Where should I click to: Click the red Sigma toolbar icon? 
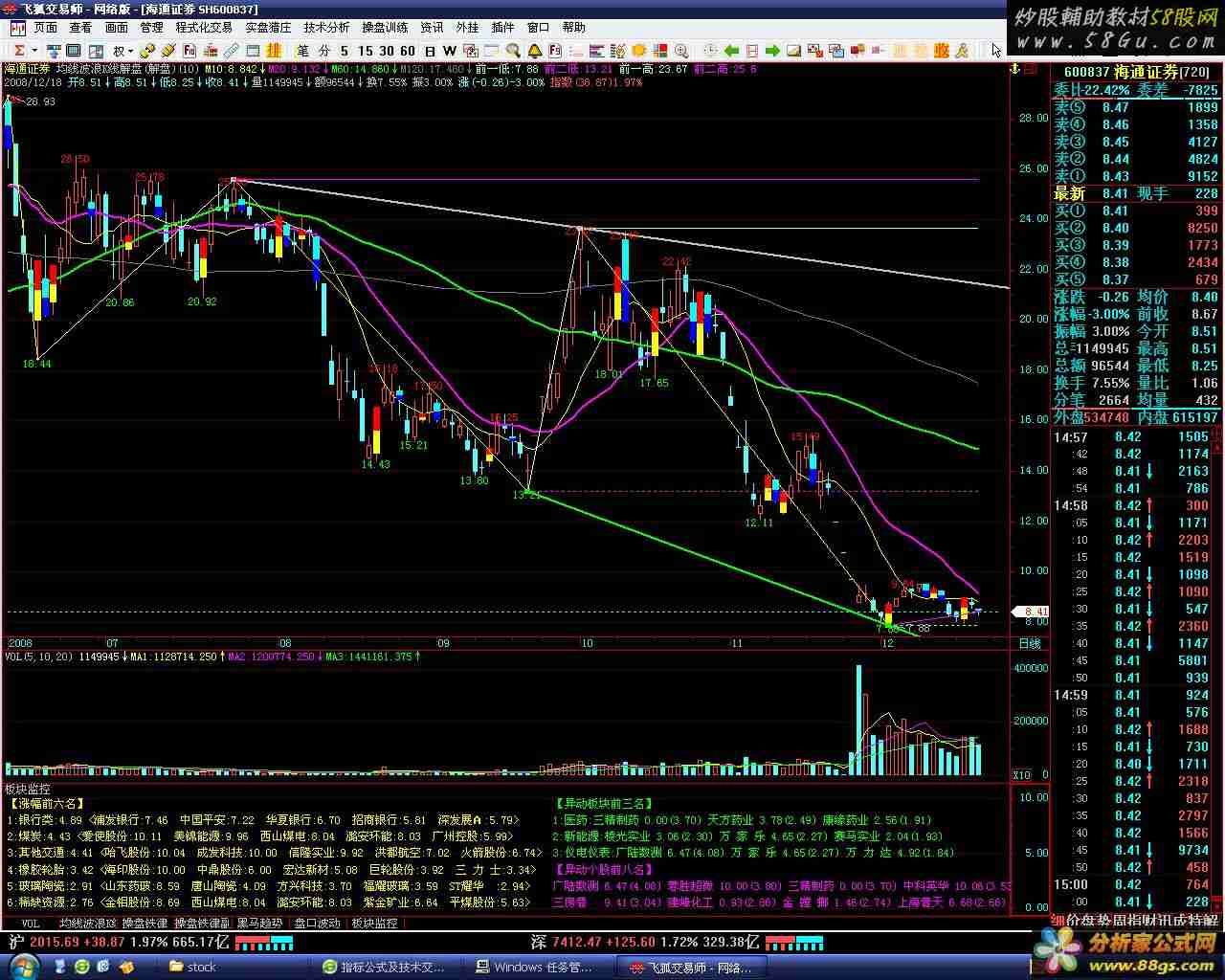point(18,50)
